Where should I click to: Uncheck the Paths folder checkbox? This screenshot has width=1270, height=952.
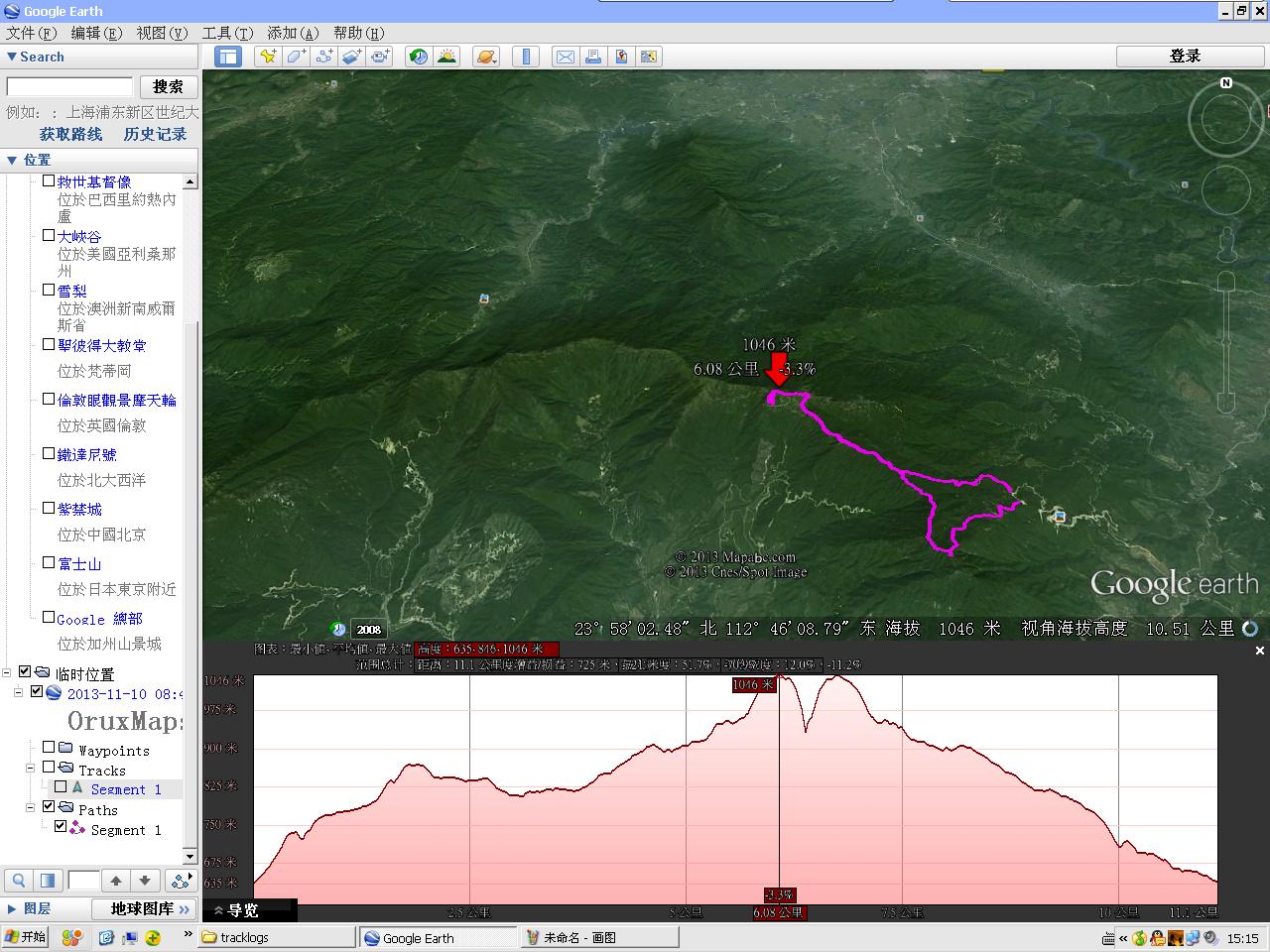coord(49,806)
